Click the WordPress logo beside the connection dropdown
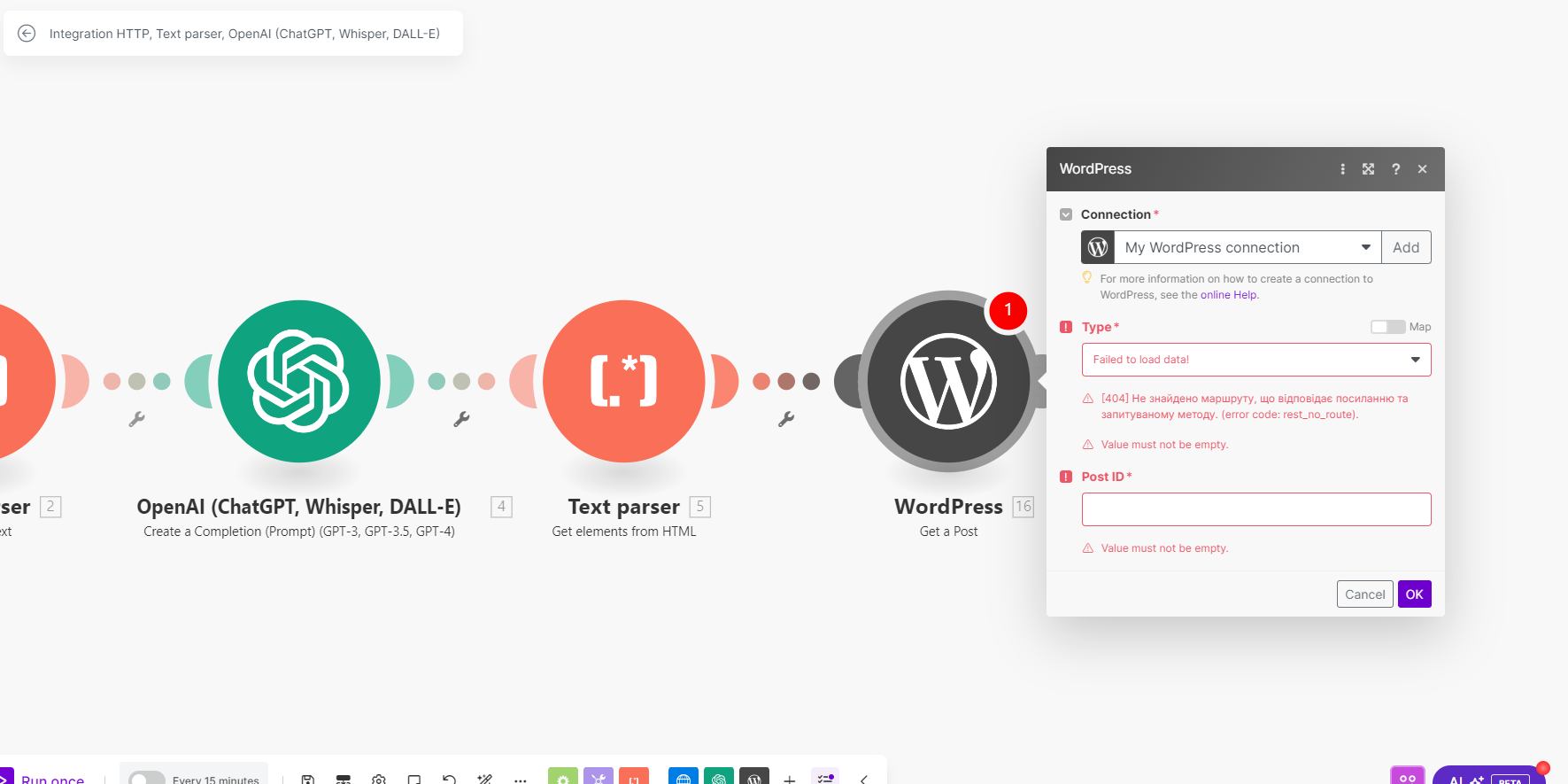The height and width of the screenshot is (784, 1568). (x=1098, y=247)
